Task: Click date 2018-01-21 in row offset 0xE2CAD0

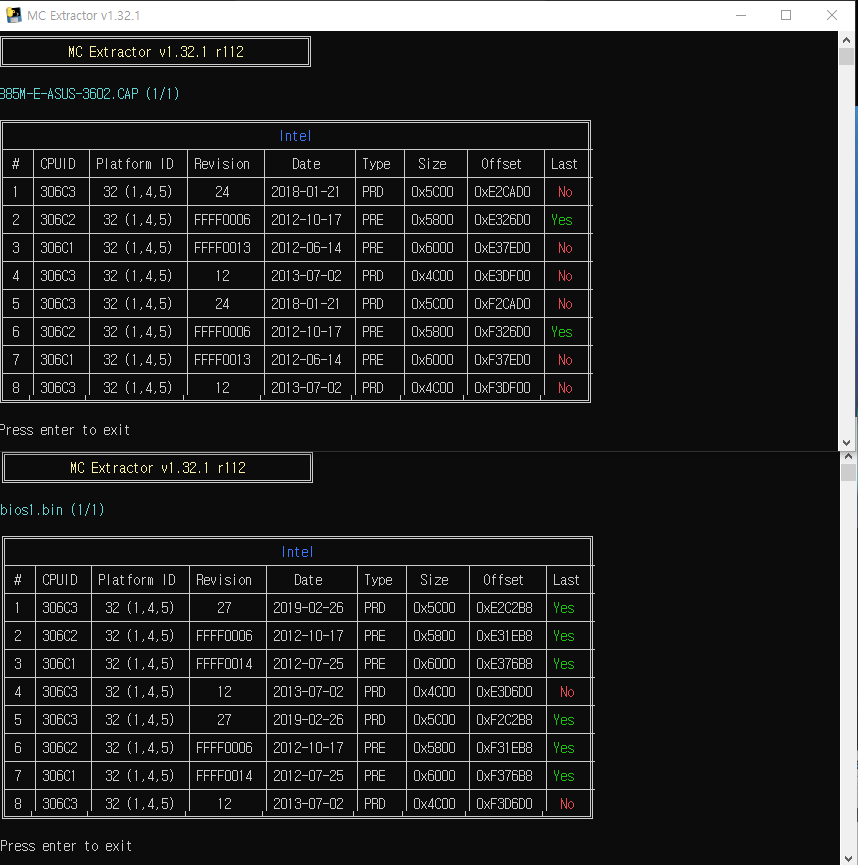Action: (x=306, y=192)
